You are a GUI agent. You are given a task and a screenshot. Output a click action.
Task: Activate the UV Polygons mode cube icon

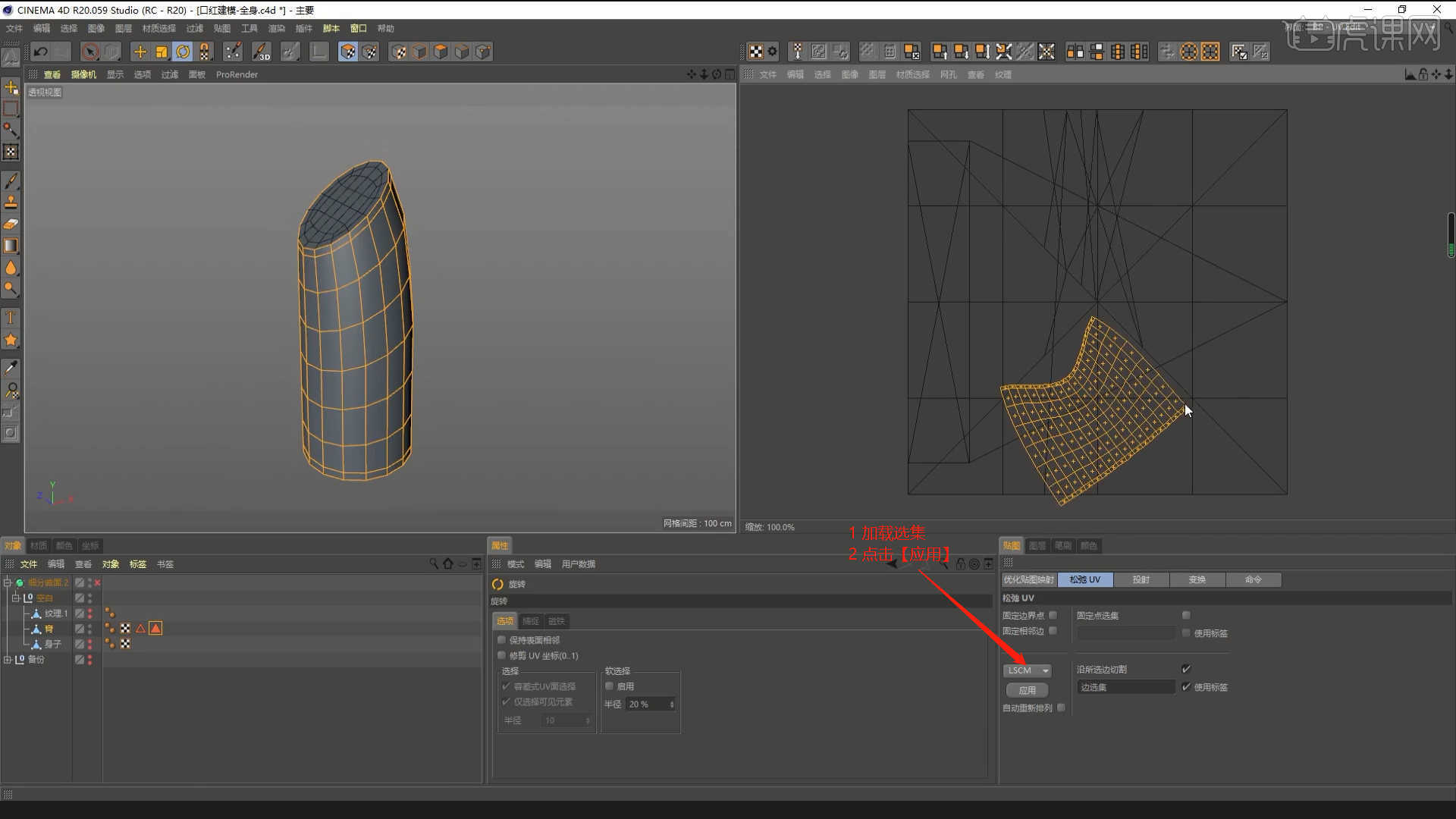[x=348, y=52]
